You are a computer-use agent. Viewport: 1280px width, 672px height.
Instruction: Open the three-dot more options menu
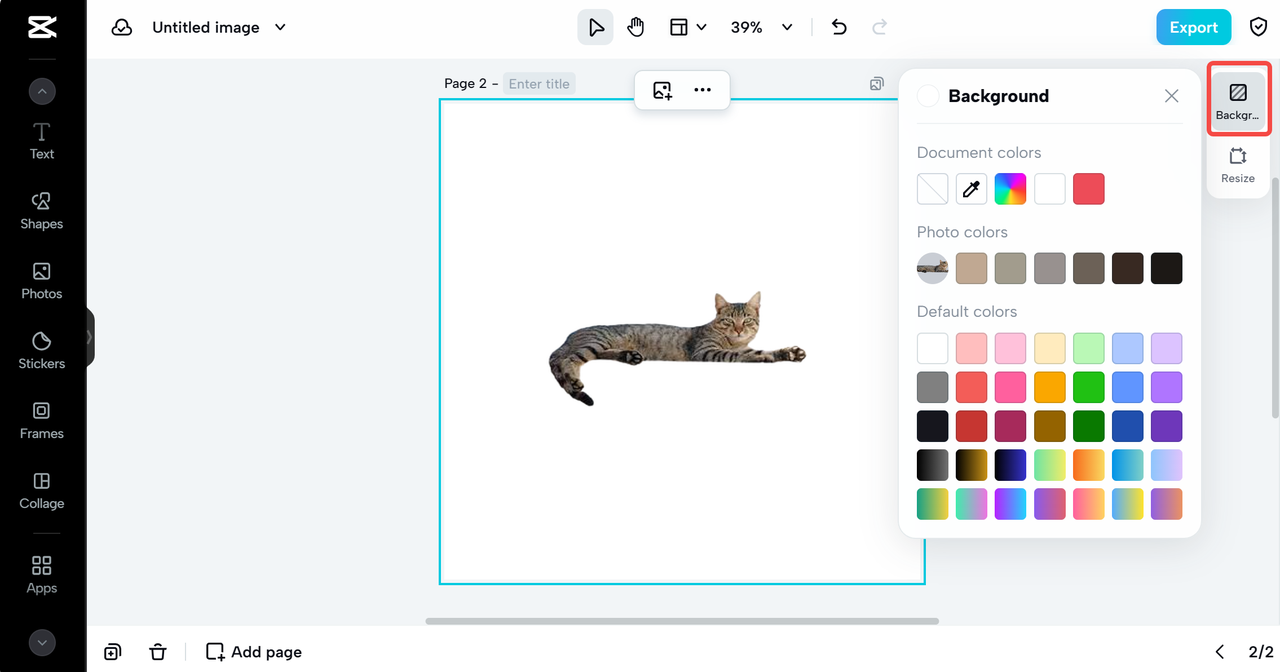click(x=703, y=90)
